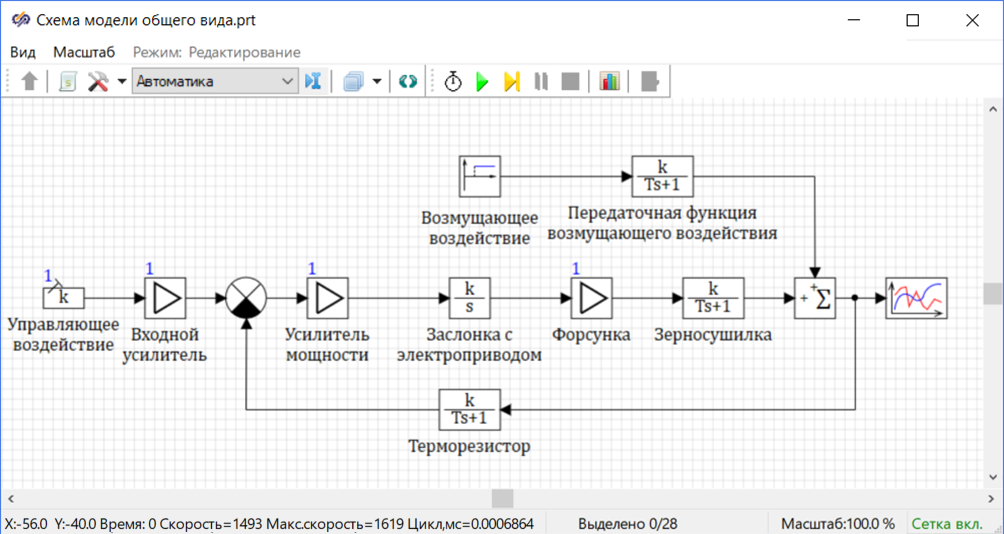The height and width of the screenshot is (534, 1004).
Task: Click the stopwatch calculation settings icon
Action: click(453, 82)
